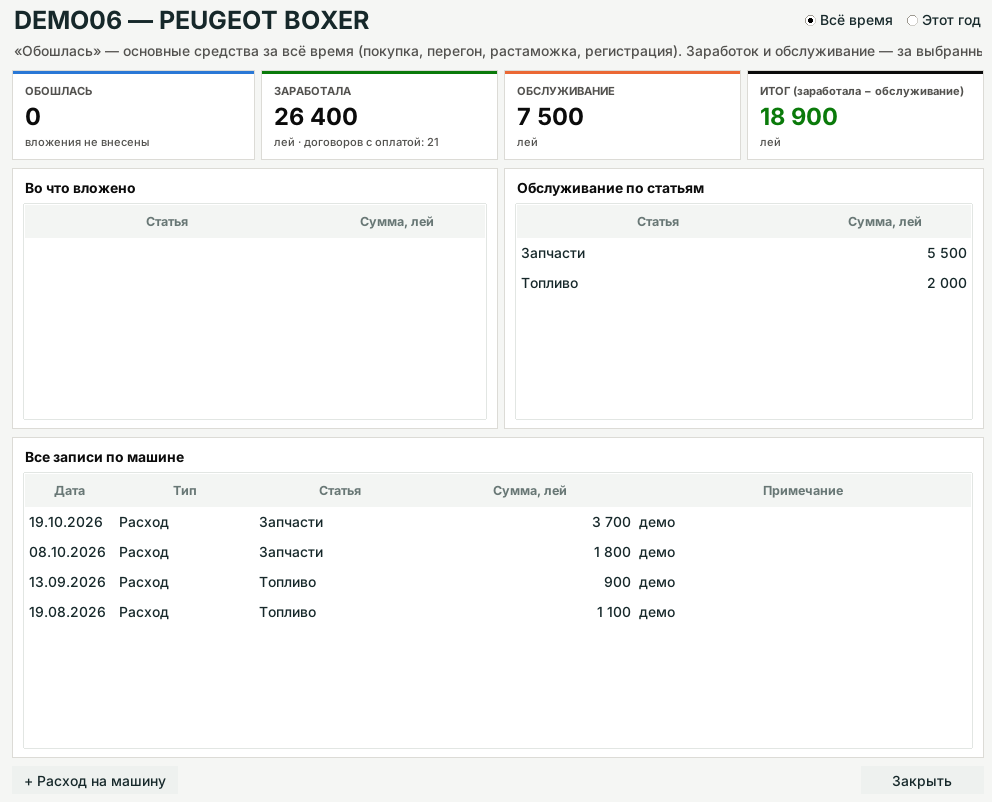
Task: Select the record dated 19.08.2026
Action: 498,612
